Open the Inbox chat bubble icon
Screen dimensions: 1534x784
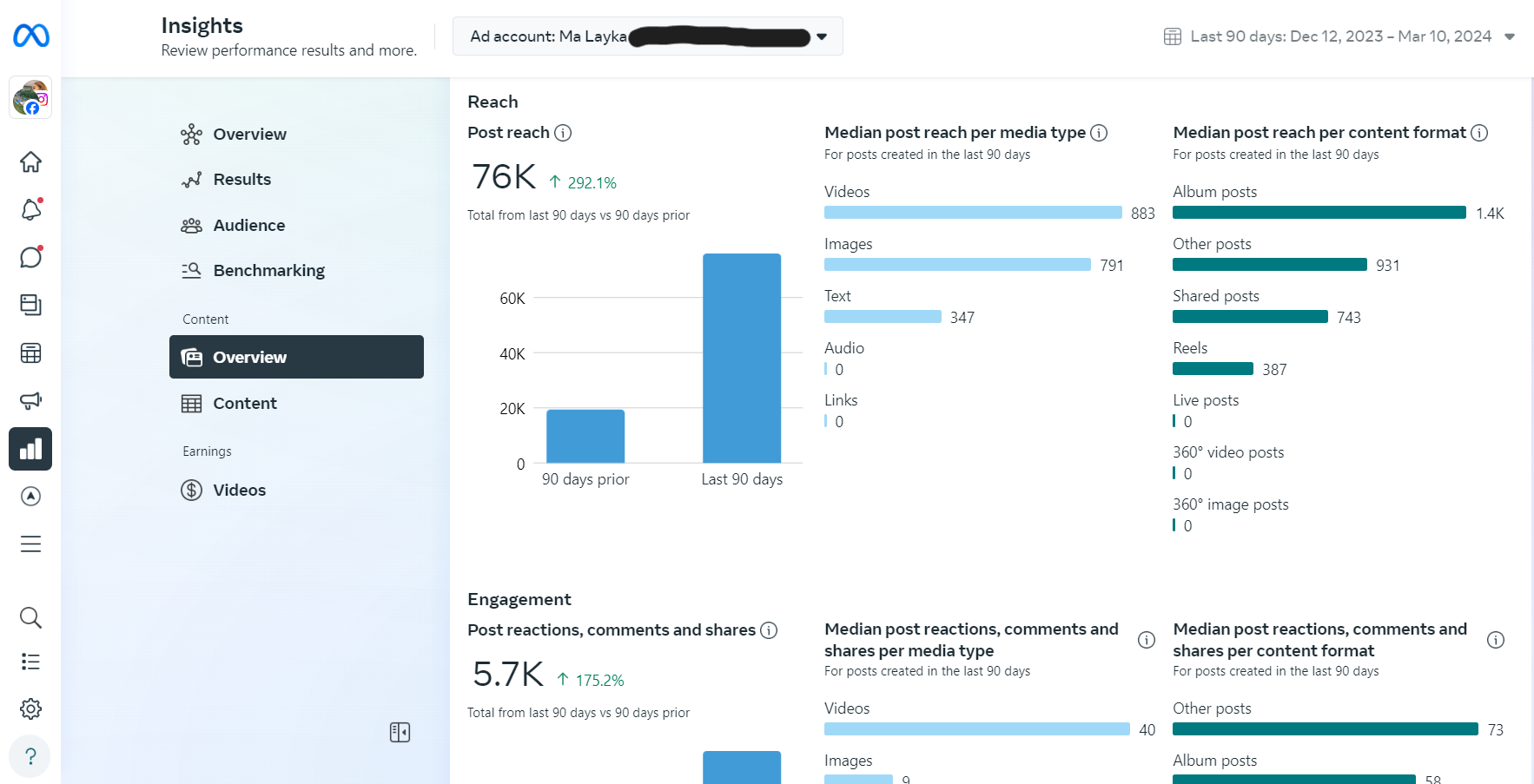30,257
